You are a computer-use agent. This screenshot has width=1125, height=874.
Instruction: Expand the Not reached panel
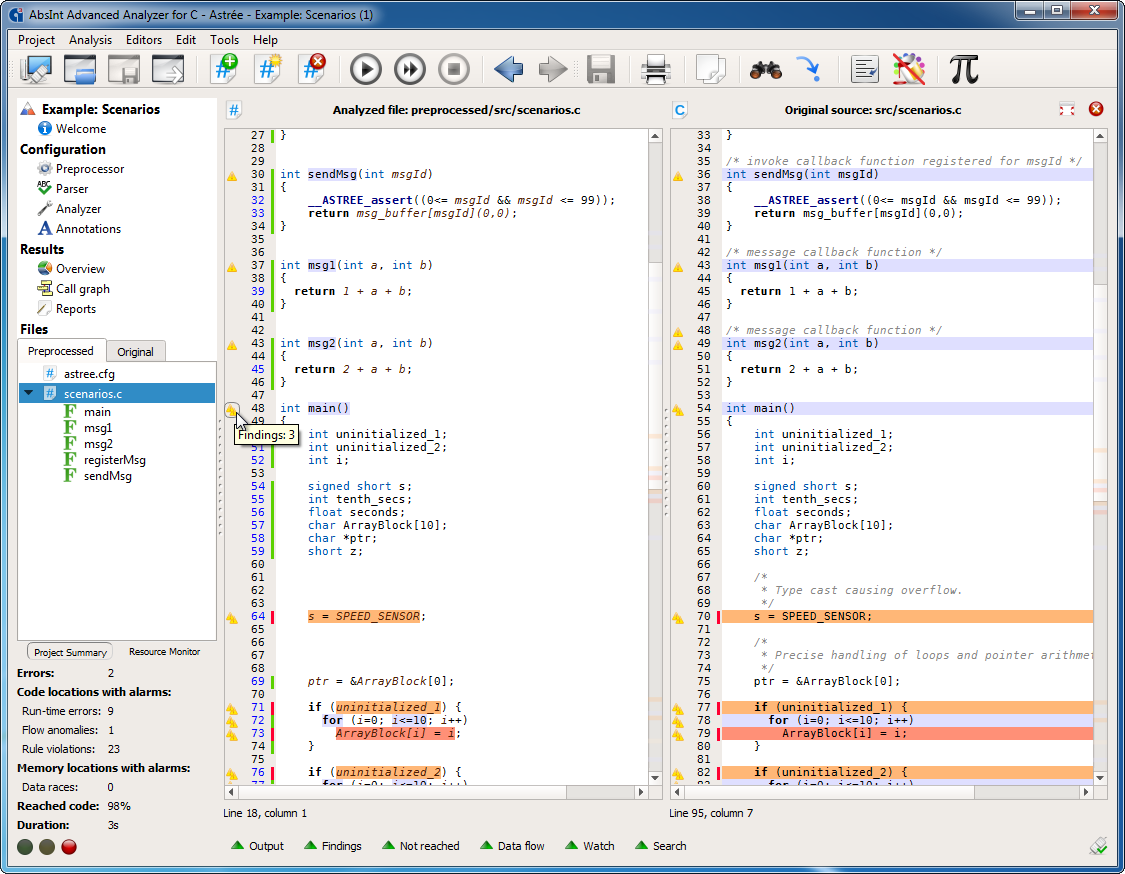[x=420, y=846]
